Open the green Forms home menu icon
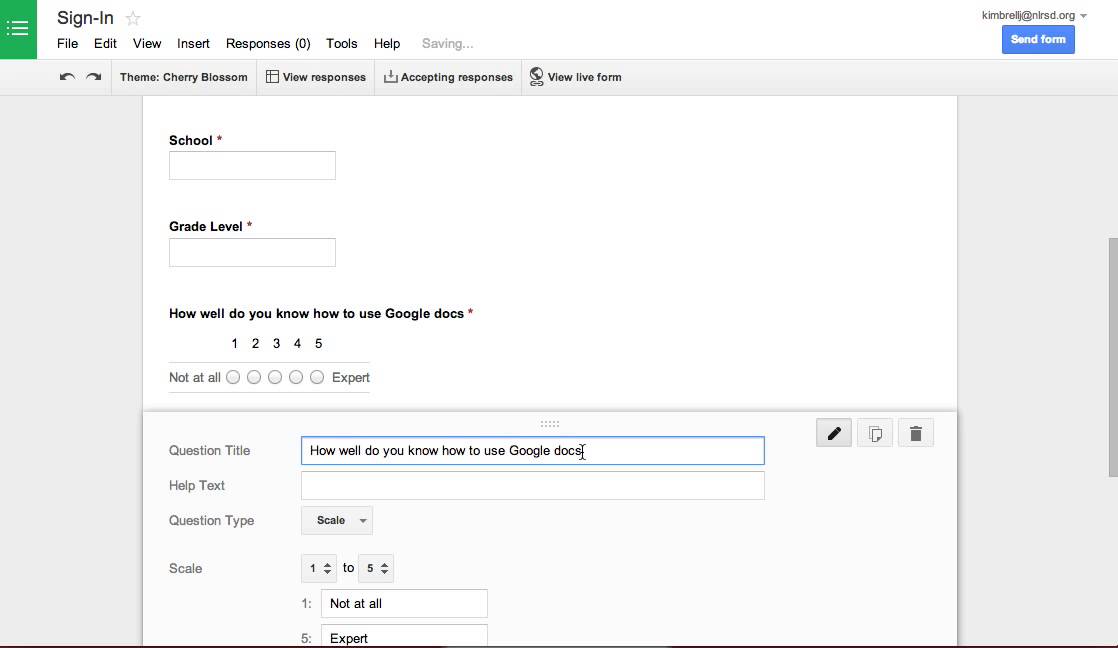The width and height of the screenshot is (1118, 648). (18, 29)
